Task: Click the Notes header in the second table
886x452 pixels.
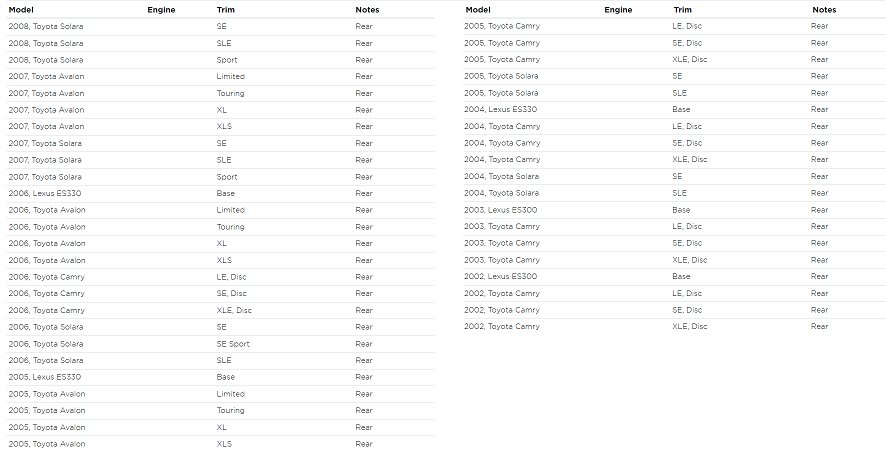Action: point(824,9)
